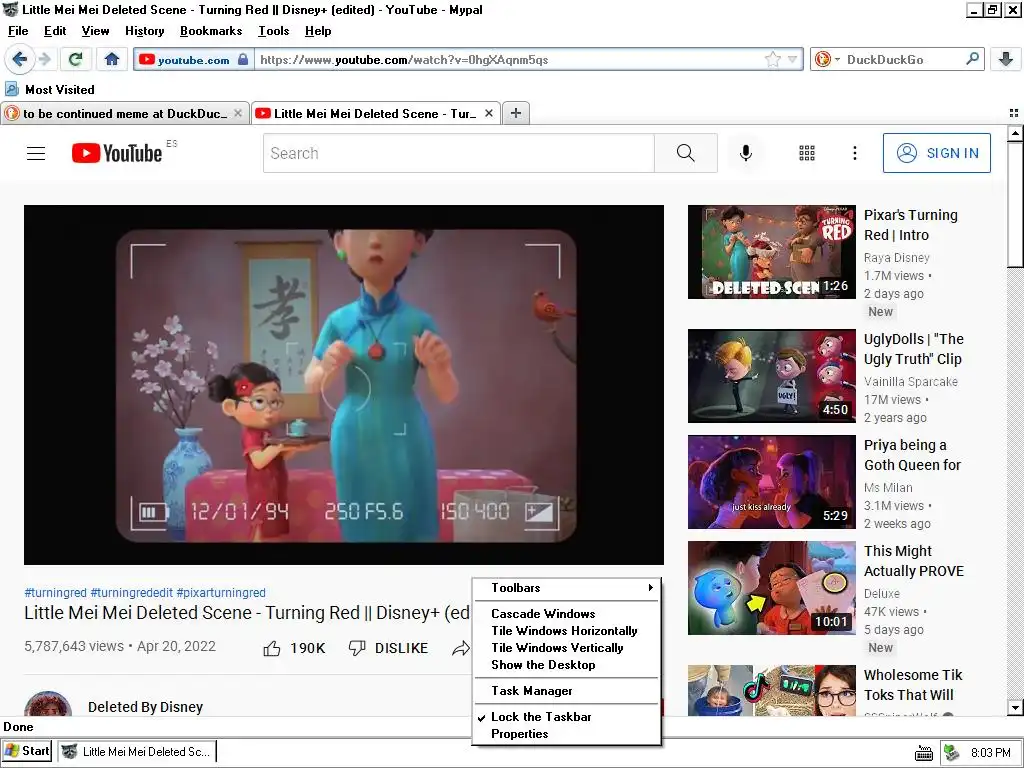Click the SIGN IN button

point(936,153)
